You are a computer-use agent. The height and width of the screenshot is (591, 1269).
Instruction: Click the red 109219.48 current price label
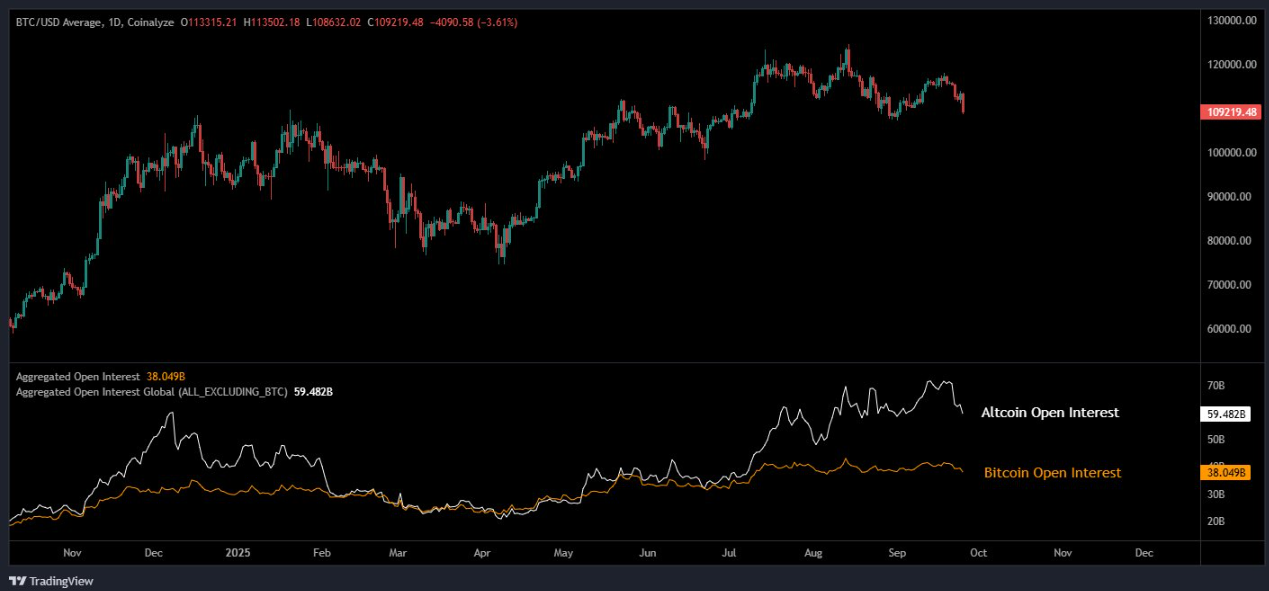1227,112
